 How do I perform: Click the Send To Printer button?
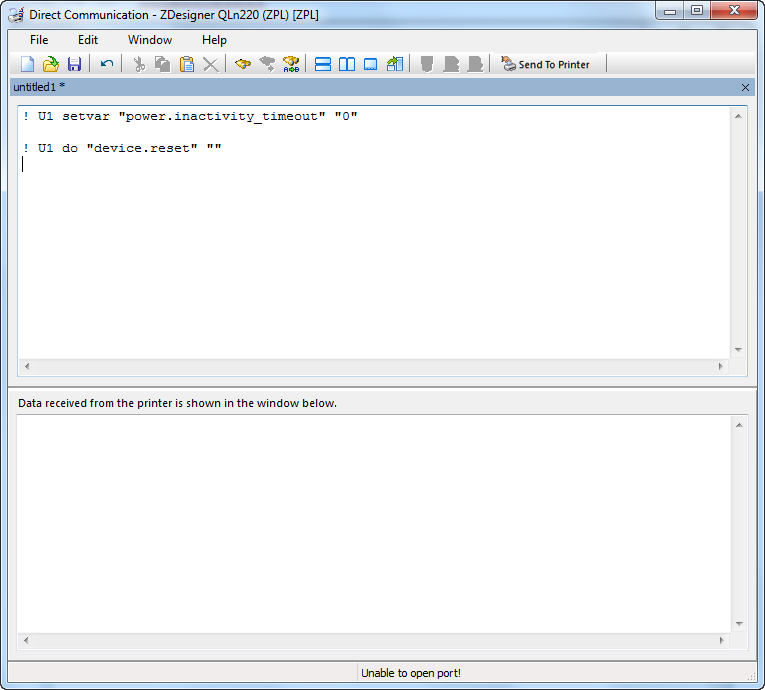[546, 64]
